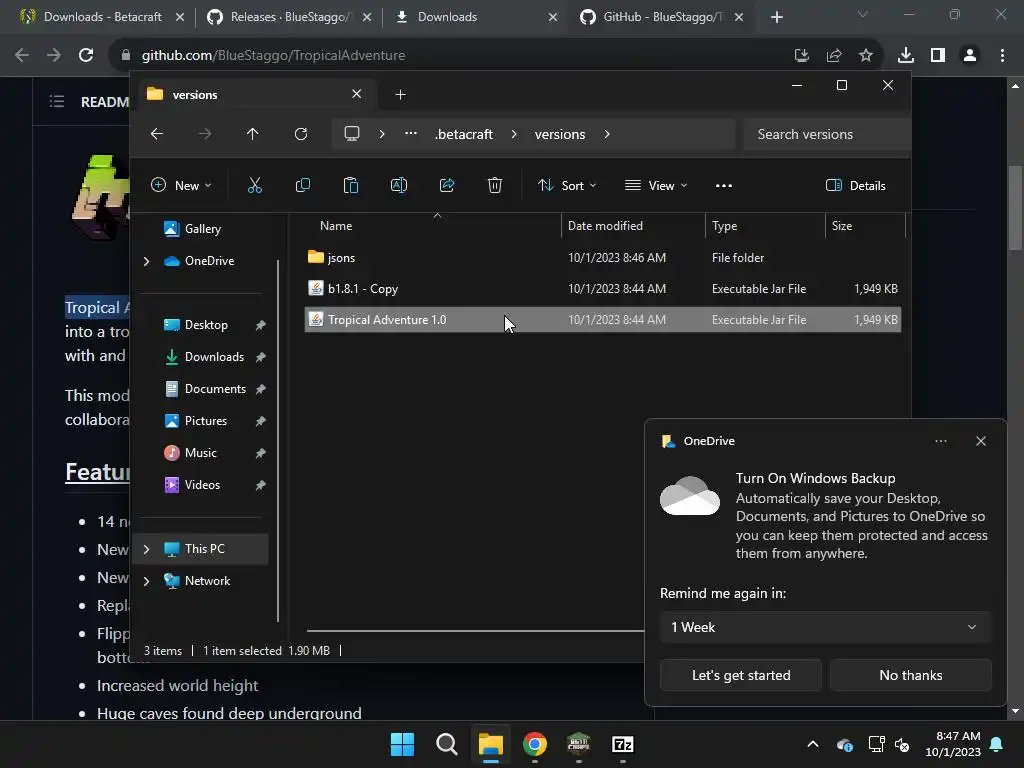The height and width of the screenshot is (768, 1024).
Task: Click the Paste clipboard icon
Action: 351,185
